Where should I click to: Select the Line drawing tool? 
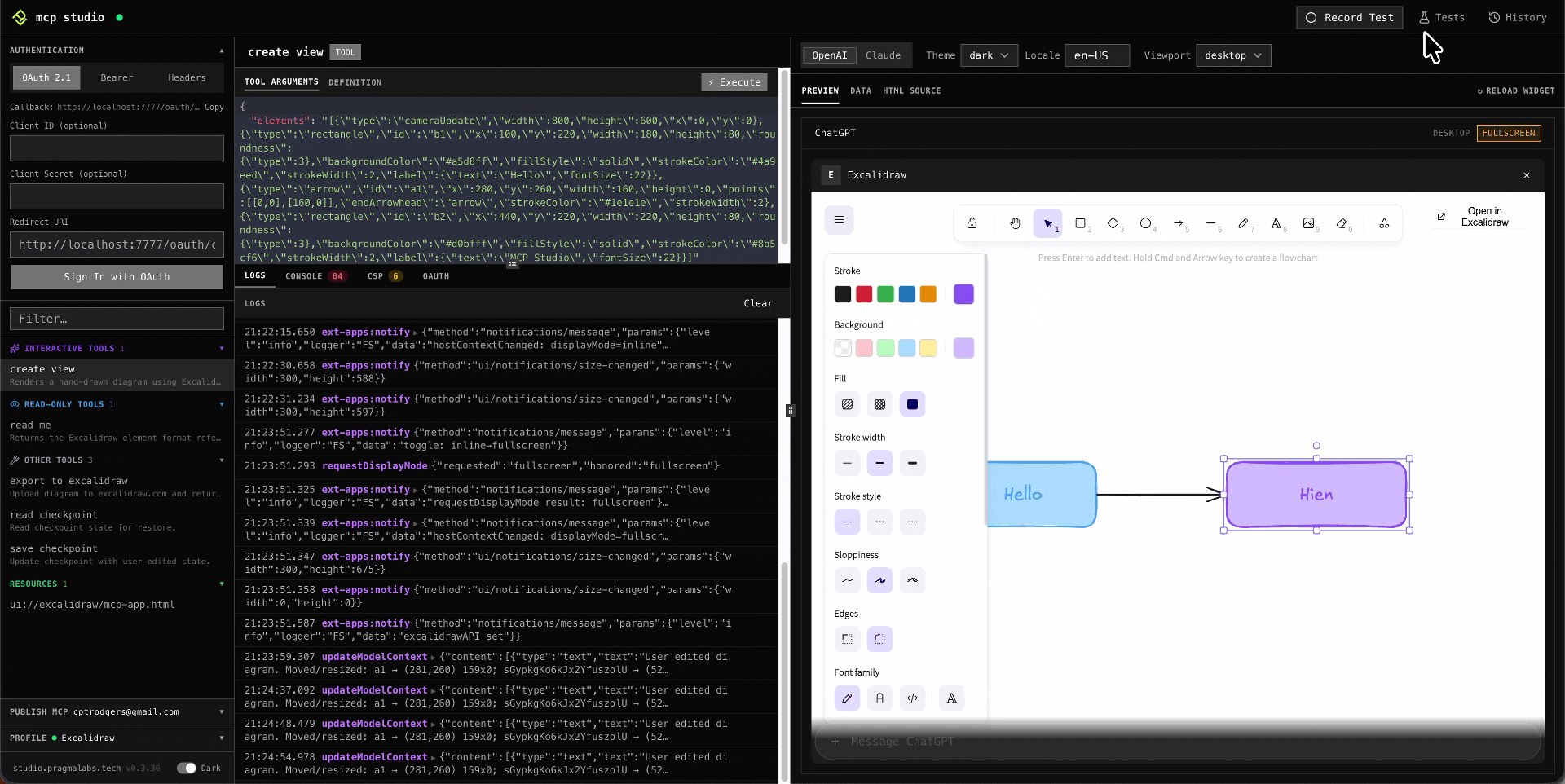[x=1210, y=223]
